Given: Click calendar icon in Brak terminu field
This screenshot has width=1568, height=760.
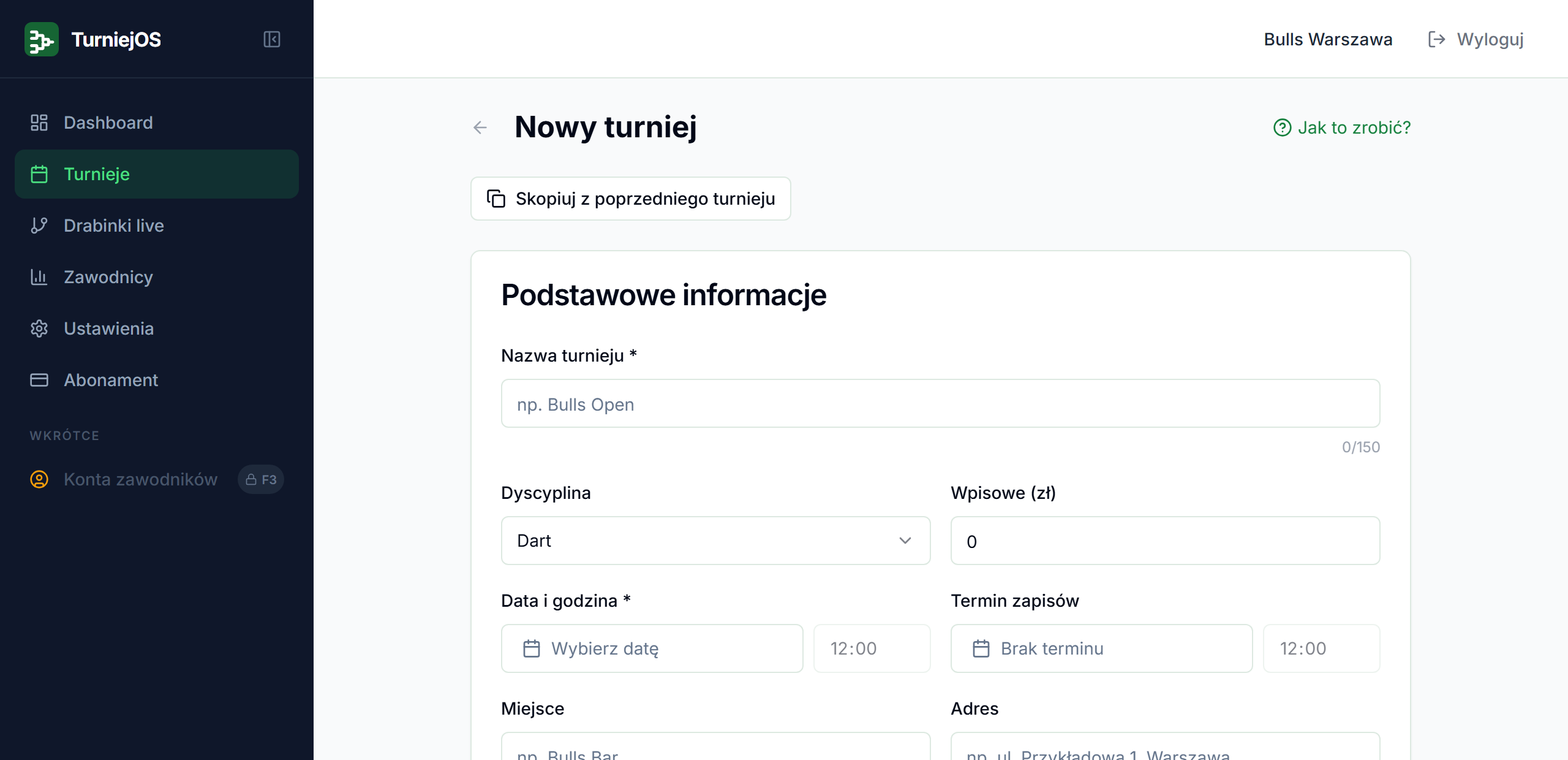Looking at the screenshot, I should click(x=981, y=648).
